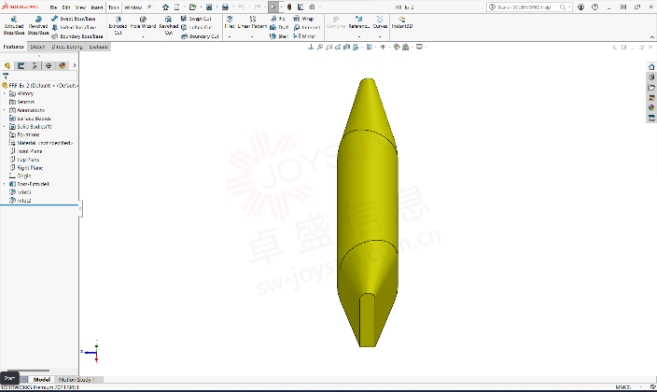Expand the Solid Bodies folder
Screen dimensions: 657x392
pyautogui.click(x=4, y=126)
